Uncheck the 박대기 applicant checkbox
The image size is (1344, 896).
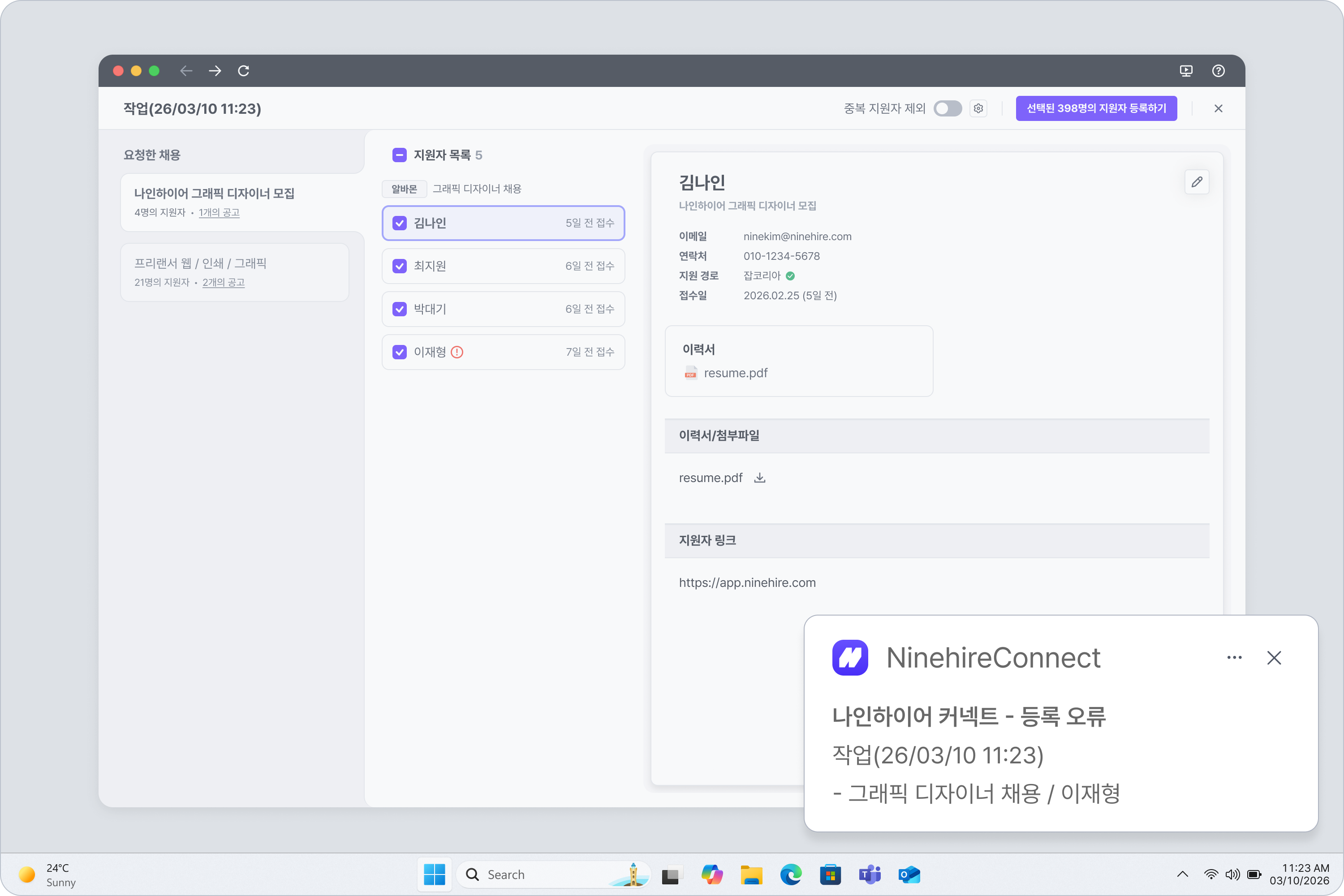[x=400, y=309]
